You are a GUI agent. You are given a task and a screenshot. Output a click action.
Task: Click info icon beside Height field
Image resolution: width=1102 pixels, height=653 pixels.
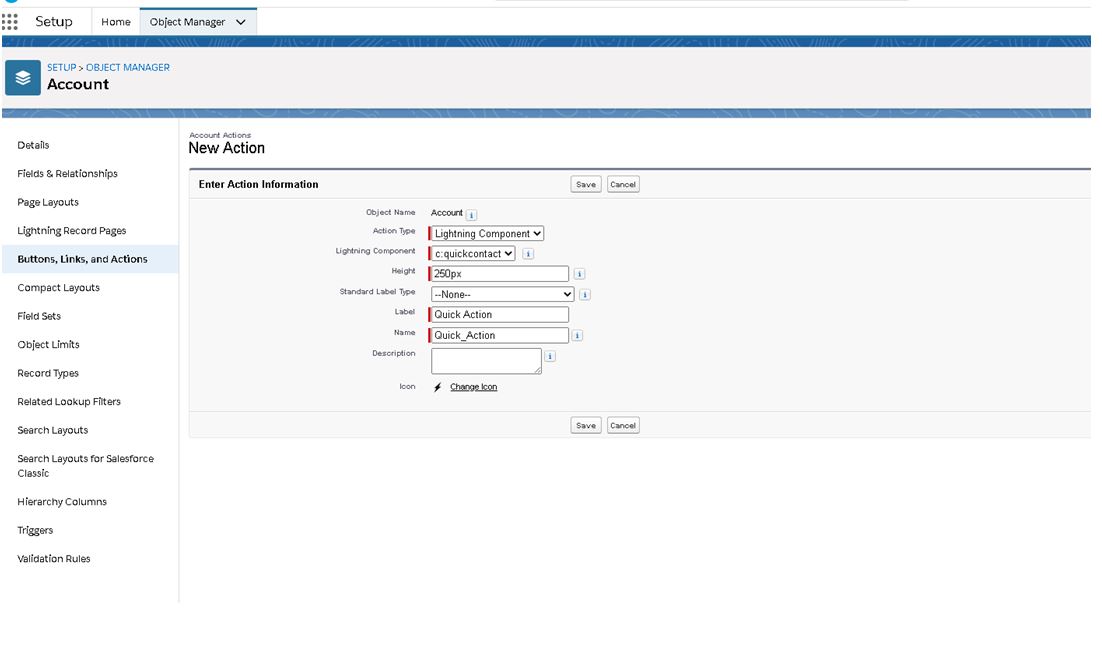(x=579, y=274)
